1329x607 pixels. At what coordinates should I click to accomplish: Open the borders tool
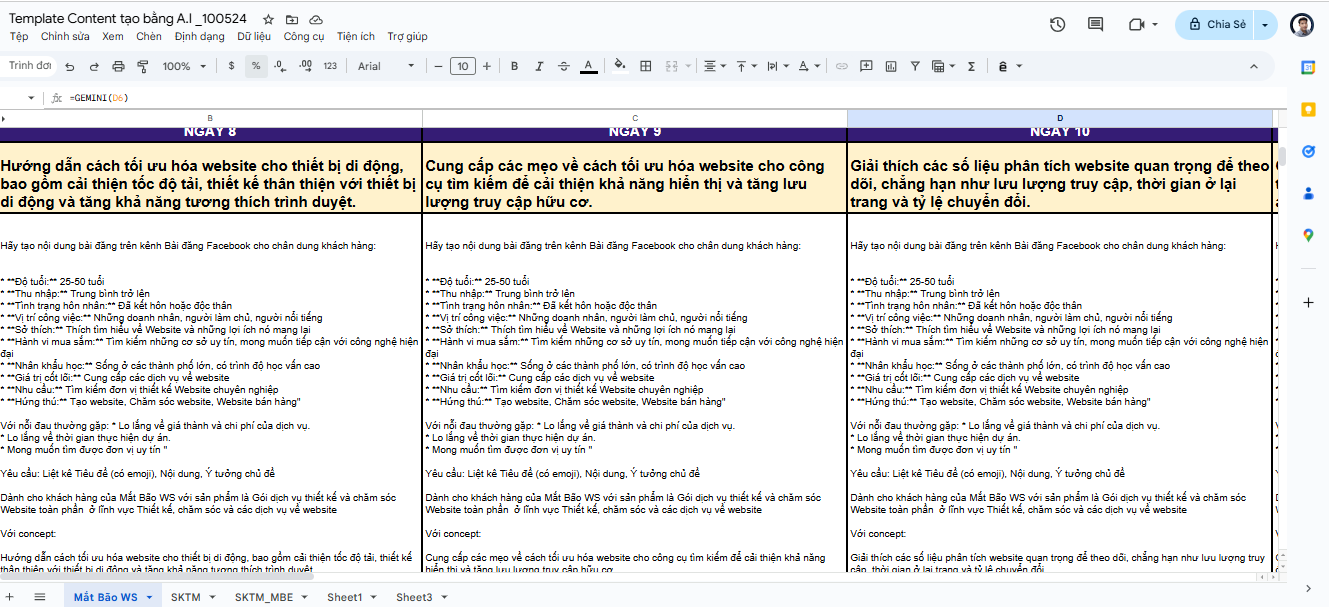tap(646, 67)
